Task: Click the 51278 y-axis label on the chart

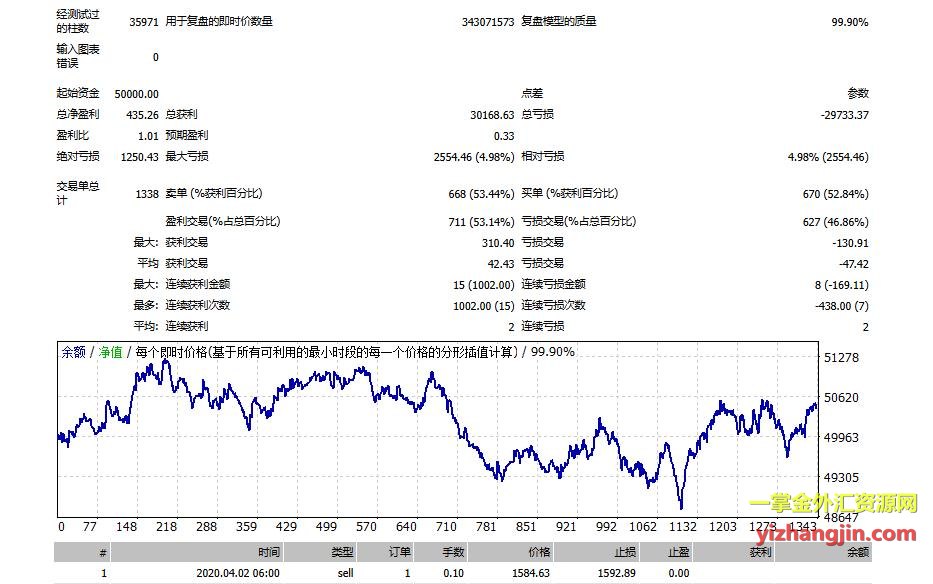Action: (842, 358)
